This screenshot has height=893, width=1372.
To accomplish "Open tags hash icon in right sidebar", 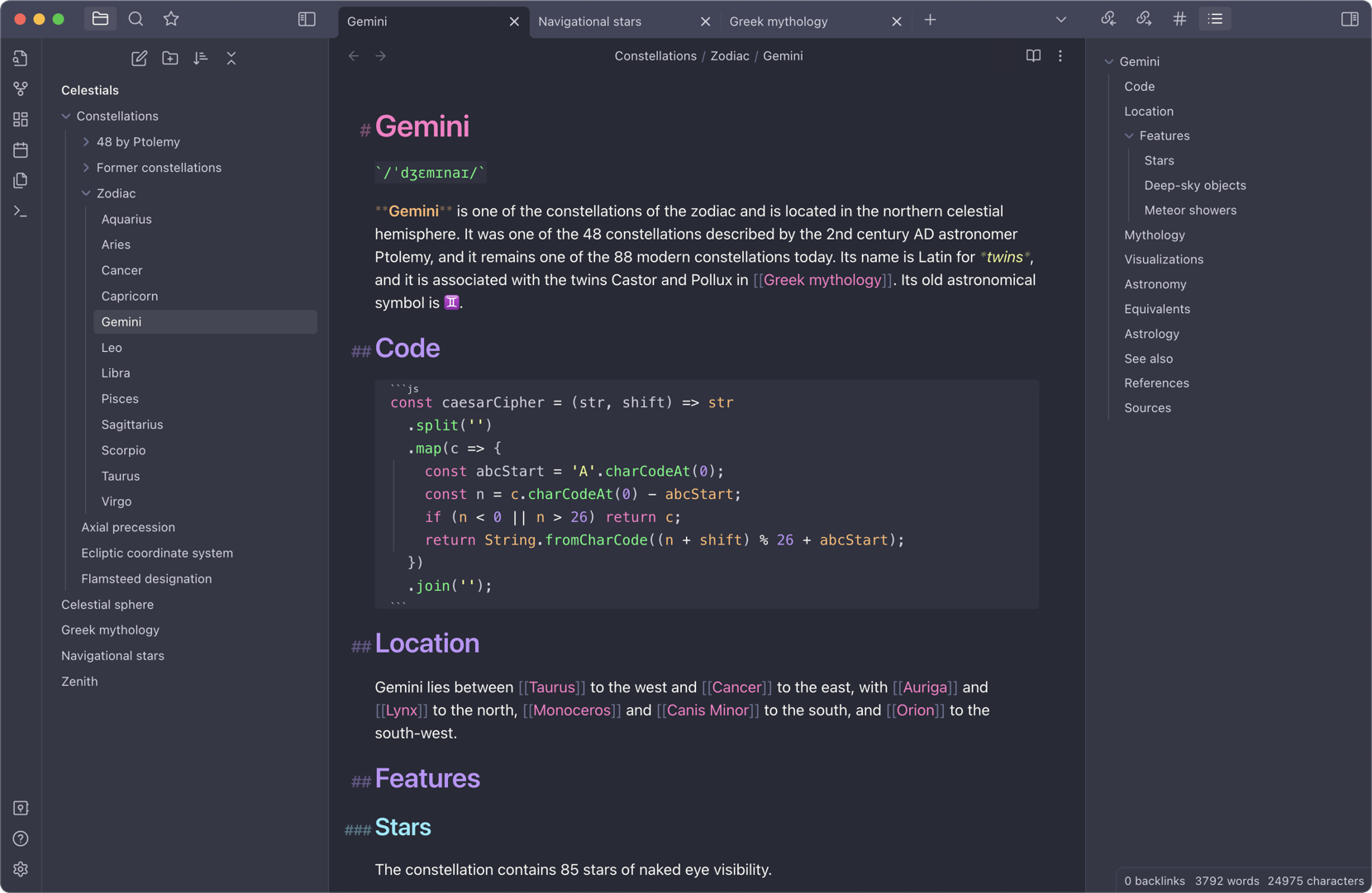I will click(1179, 19).
